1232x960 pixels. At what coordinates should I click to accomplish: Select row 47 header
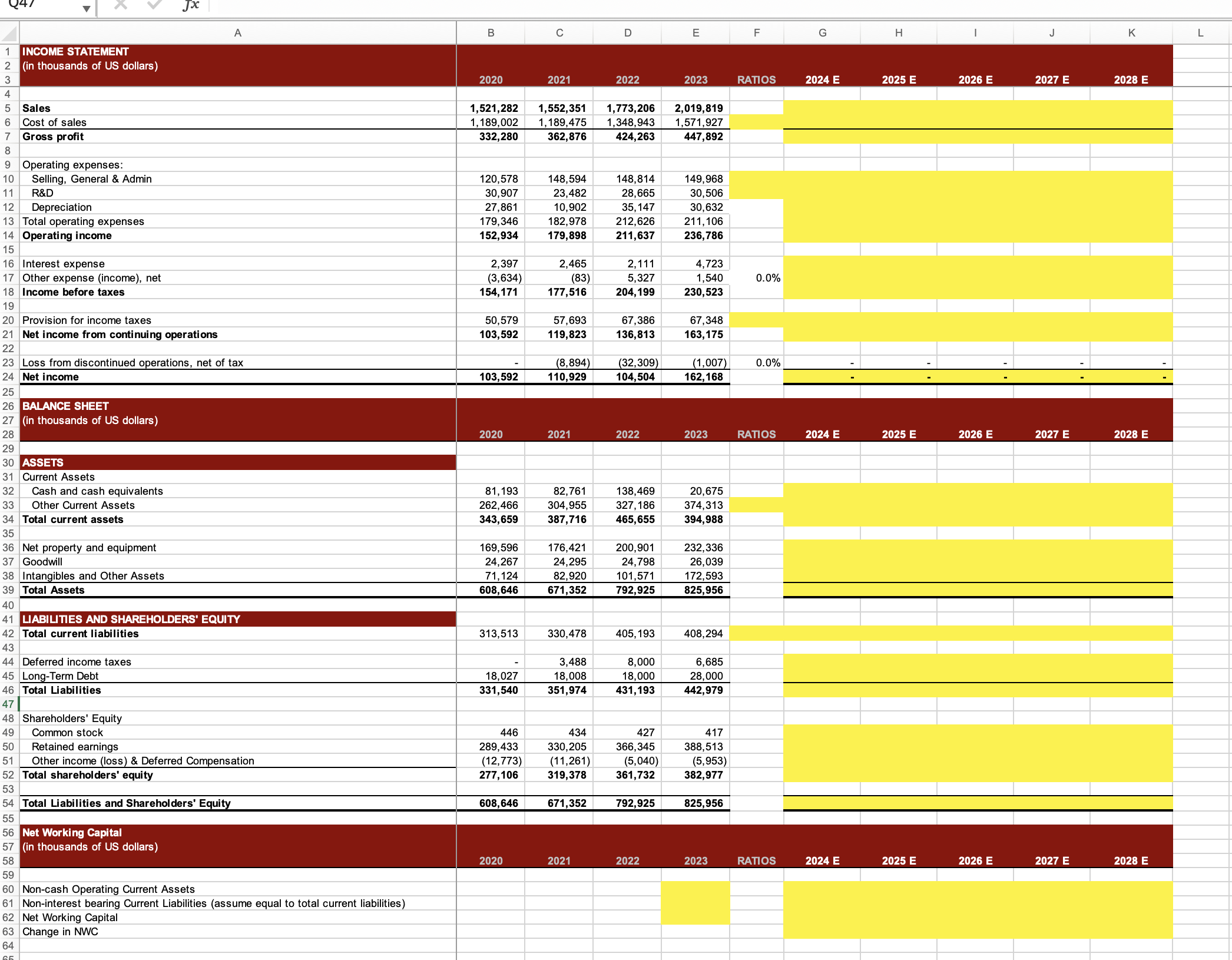click(8, 704)
